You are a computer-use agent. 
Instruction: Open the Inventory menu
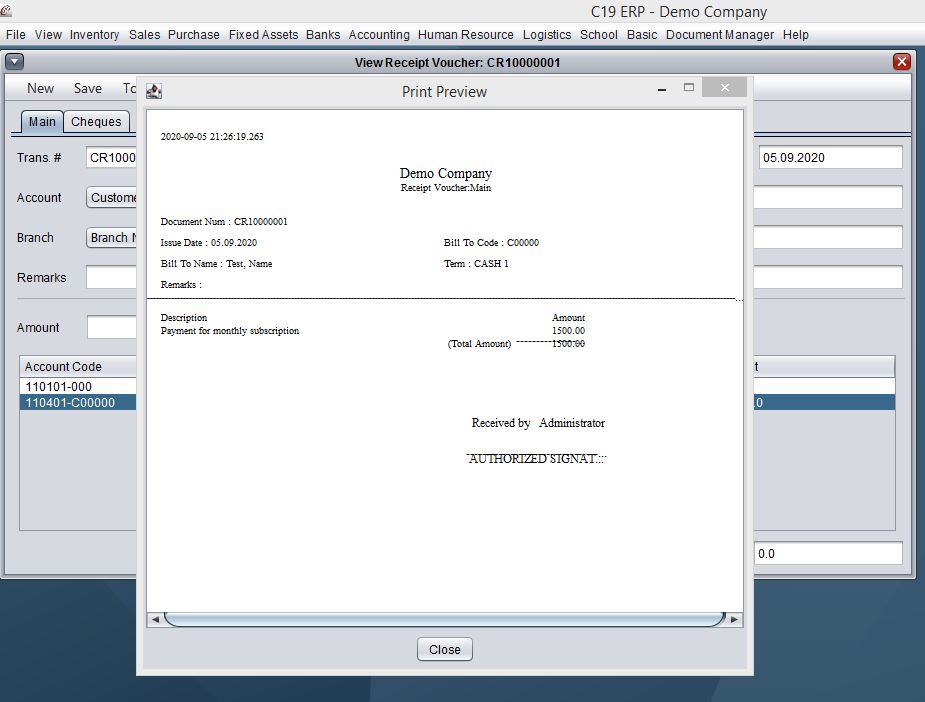pos(95,34)
